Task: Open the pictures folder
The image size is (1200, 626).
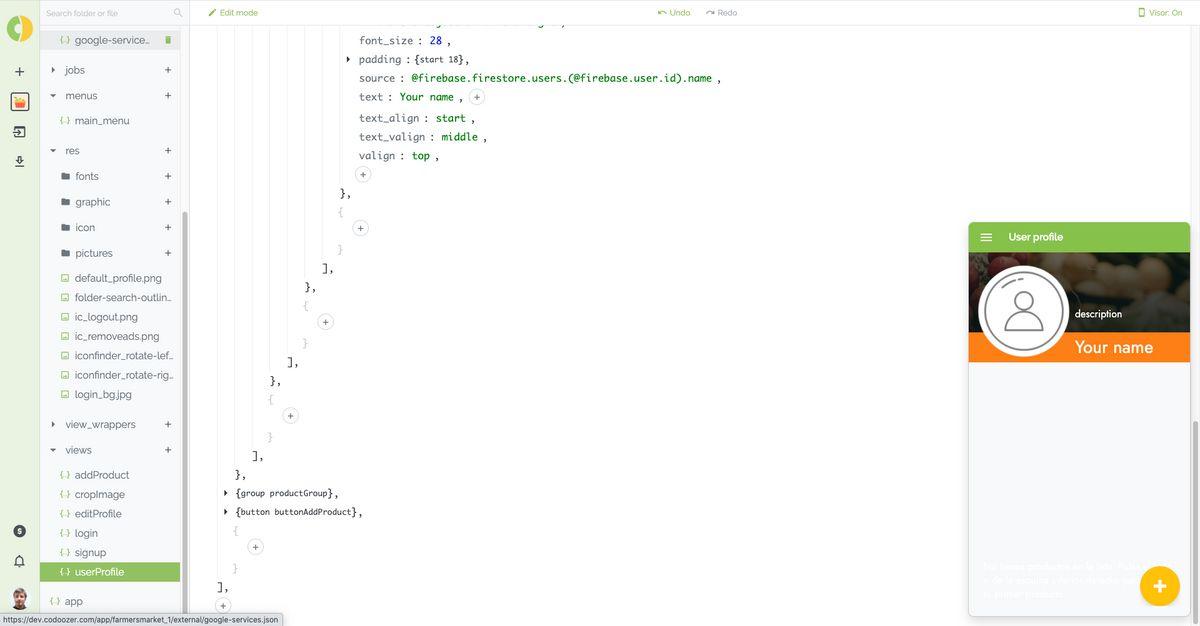Action: tap(94, 253)
